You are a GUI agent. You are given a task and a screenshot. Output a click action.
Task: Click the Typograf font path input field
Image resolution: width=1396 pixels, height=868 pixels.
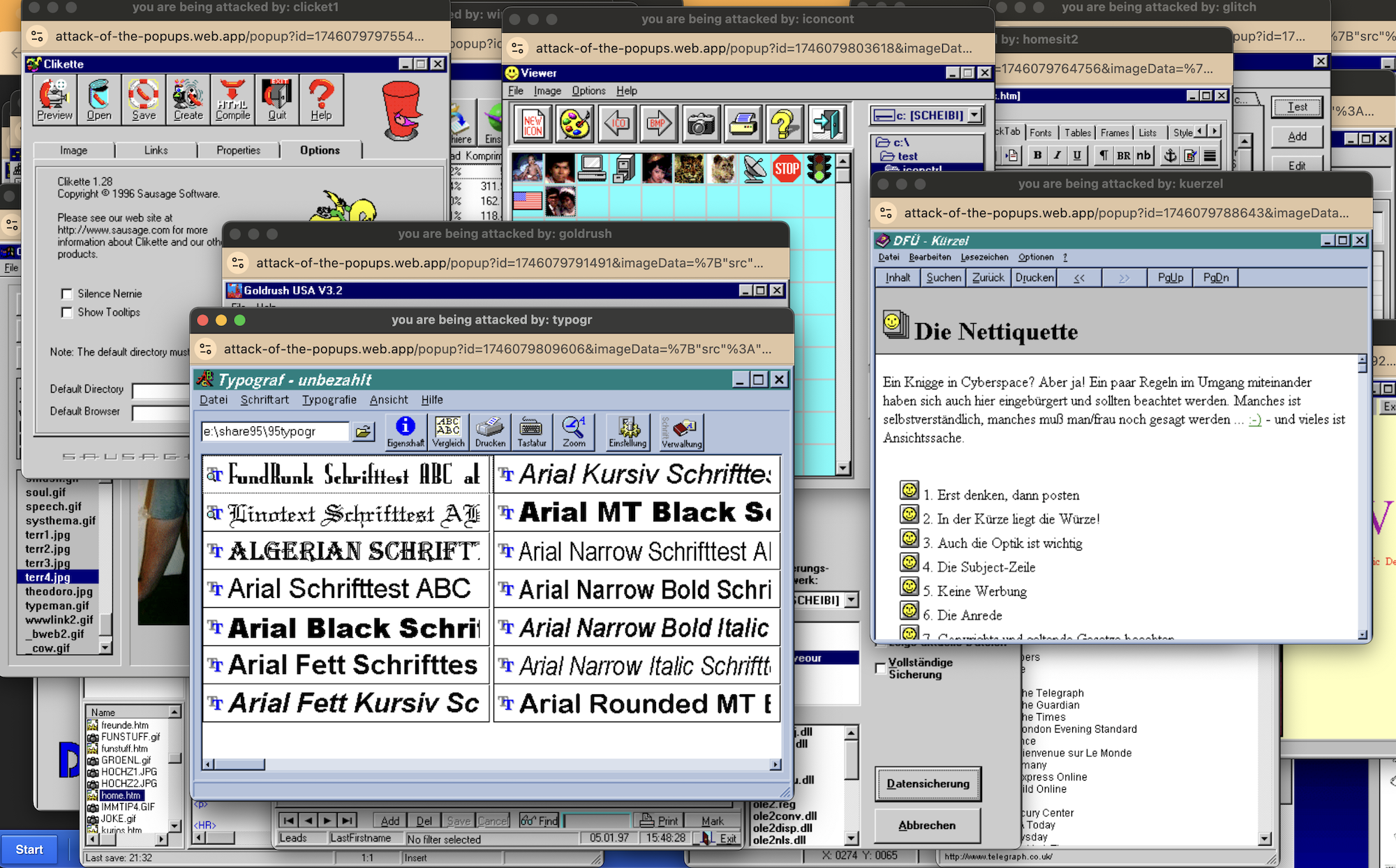point(274,432)
